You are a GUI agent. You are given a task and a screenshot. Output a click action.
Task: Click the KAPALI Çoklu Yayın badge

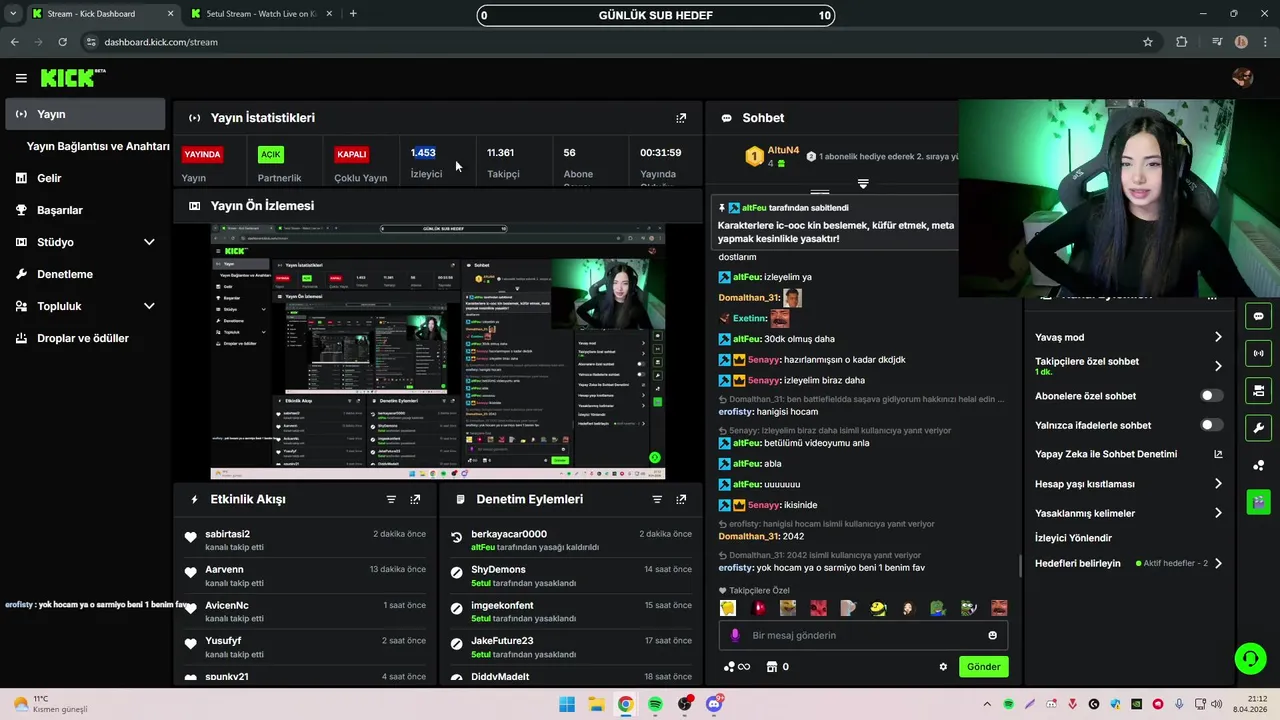pos(352,154)
